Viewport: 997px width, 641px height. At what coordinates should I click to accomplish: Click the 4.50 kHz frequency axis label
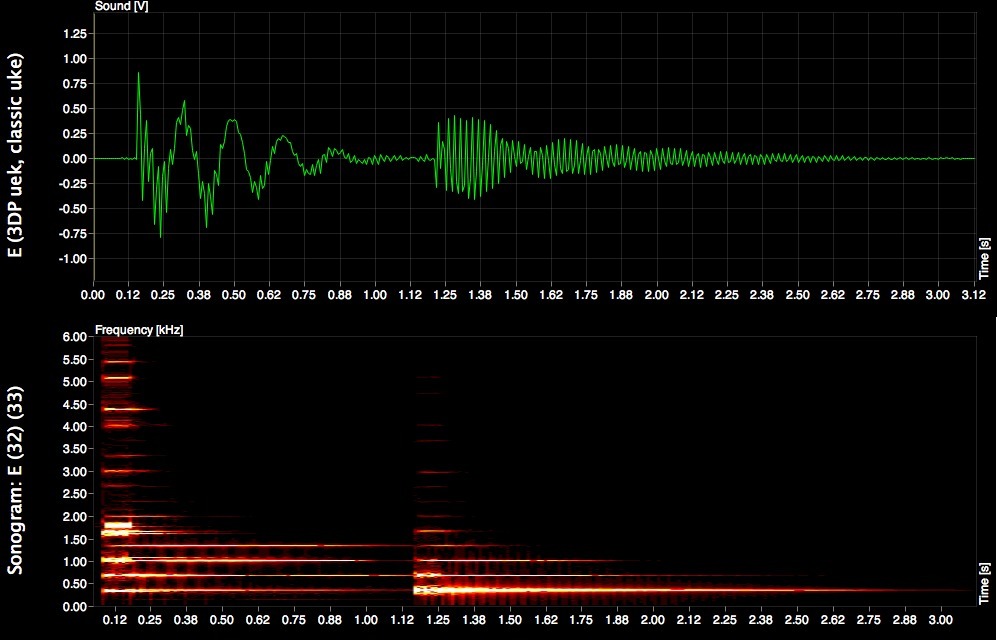[75, 404]
